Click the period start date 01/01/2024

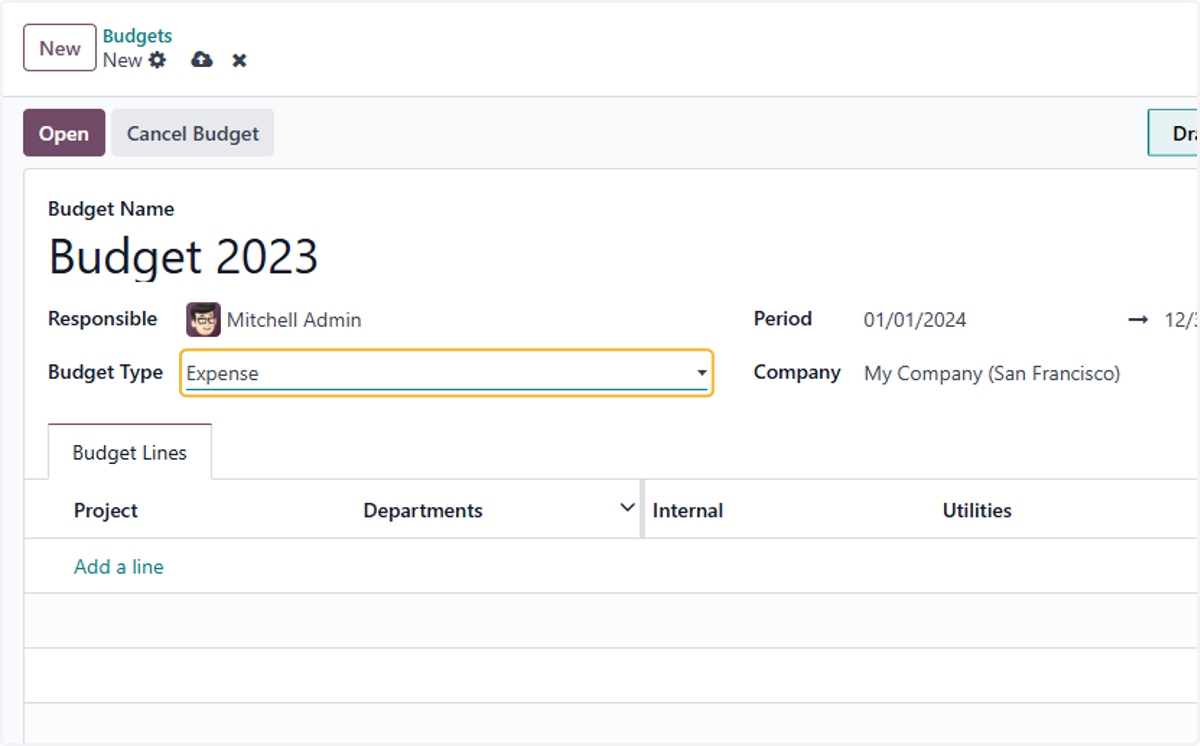[x=915, y=320]
